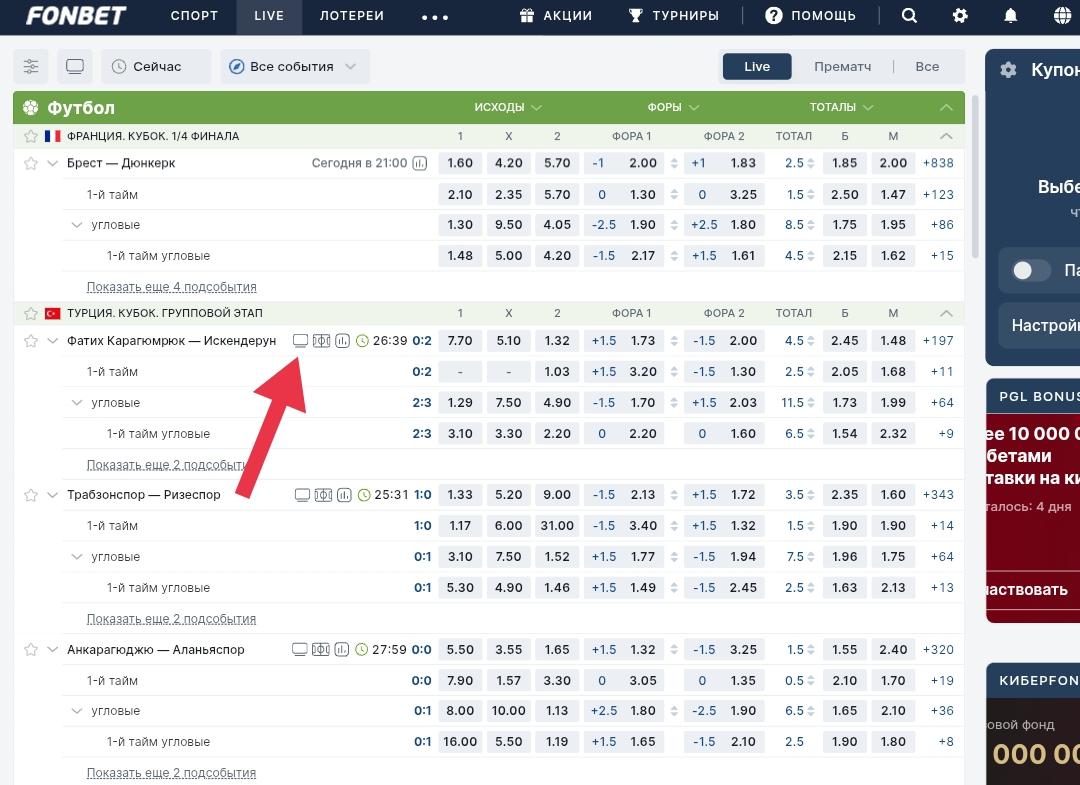Click the monitor broadcast filter icon in toolbar

[x=75, y=67]
